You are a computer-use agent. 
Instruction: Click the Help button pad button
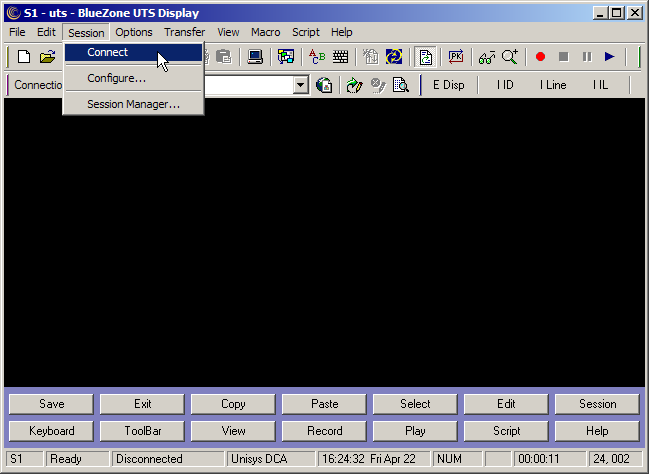tap(597, 431)
